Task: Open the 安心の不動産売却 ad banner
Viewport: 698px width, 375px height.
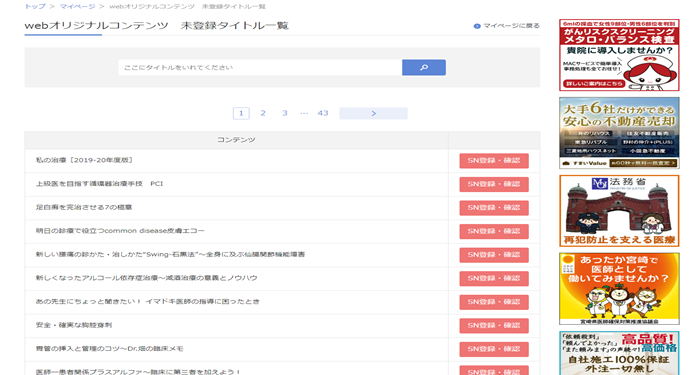Action: coord(619,133)
